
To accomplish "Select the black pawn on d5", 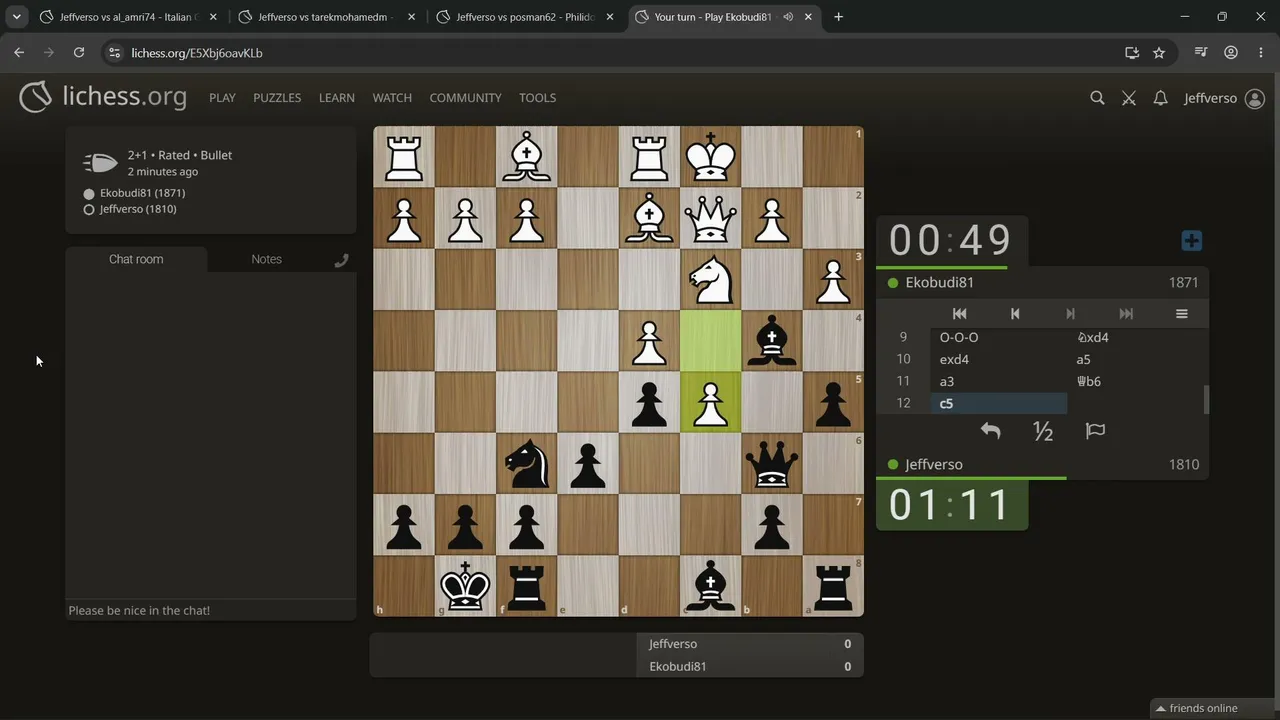I will (649, 403).
